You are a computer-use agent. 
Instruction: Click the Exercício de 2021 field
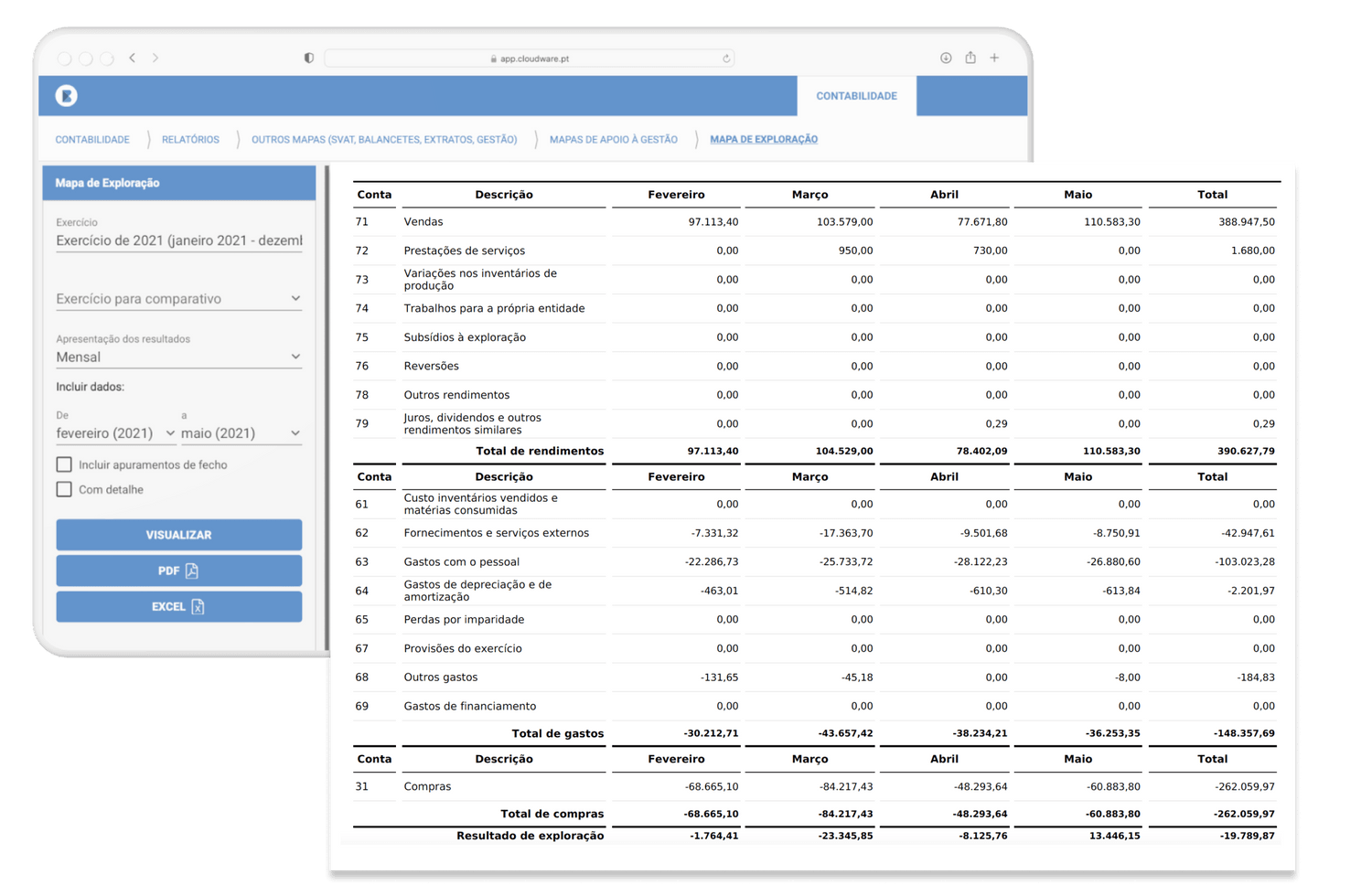click(179, 240)
